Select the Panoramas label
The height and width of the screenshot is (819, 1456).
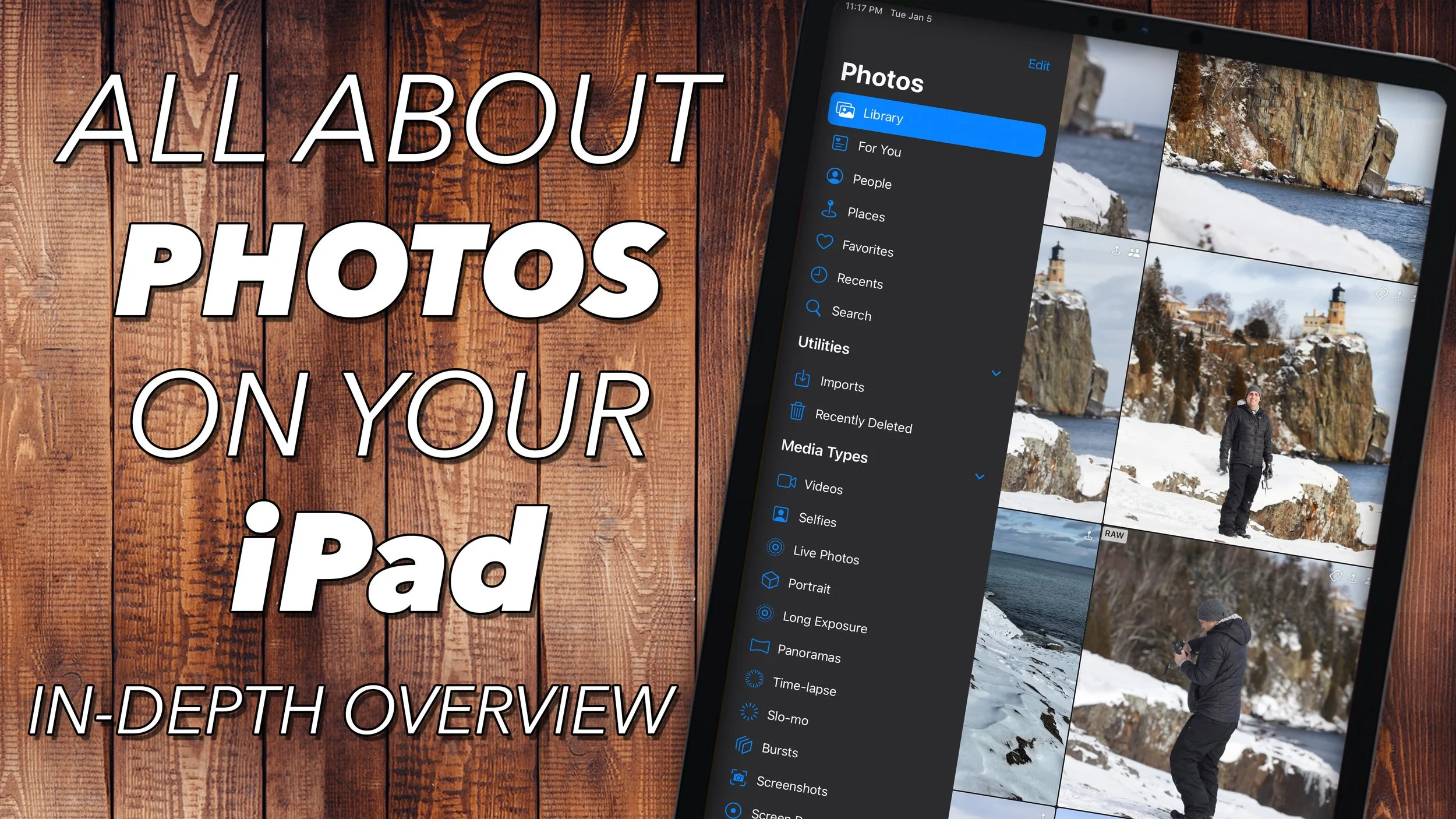pyautogui.click(x=809, y=654)
